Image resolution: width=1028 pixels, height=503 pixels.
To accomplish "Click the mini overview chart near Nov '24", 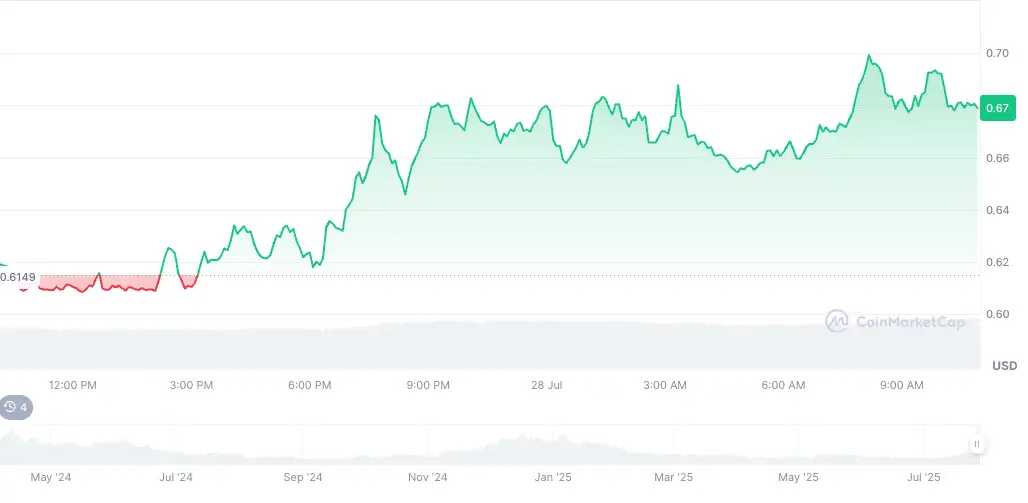I will [428, 448].
